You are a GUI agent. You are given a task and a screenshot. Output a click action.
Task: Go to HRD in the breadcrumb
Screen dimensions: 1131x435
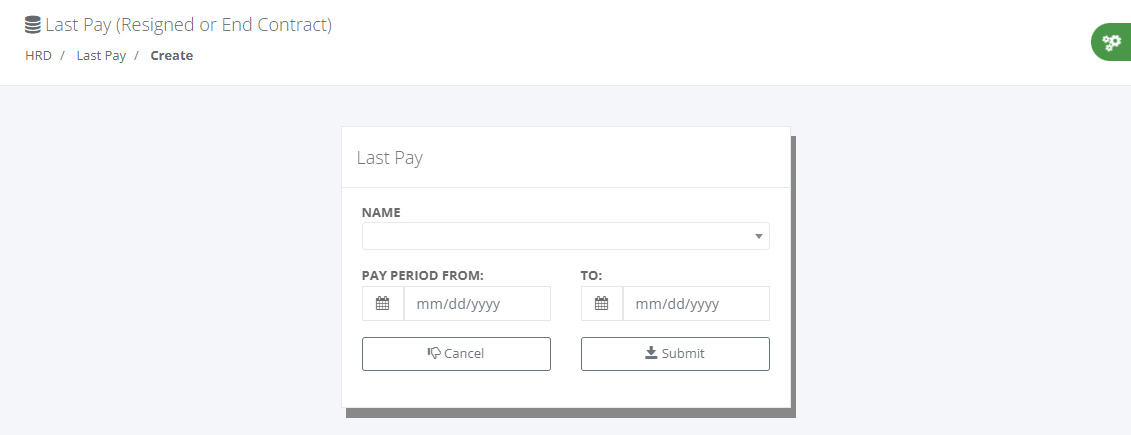(39, 56)
